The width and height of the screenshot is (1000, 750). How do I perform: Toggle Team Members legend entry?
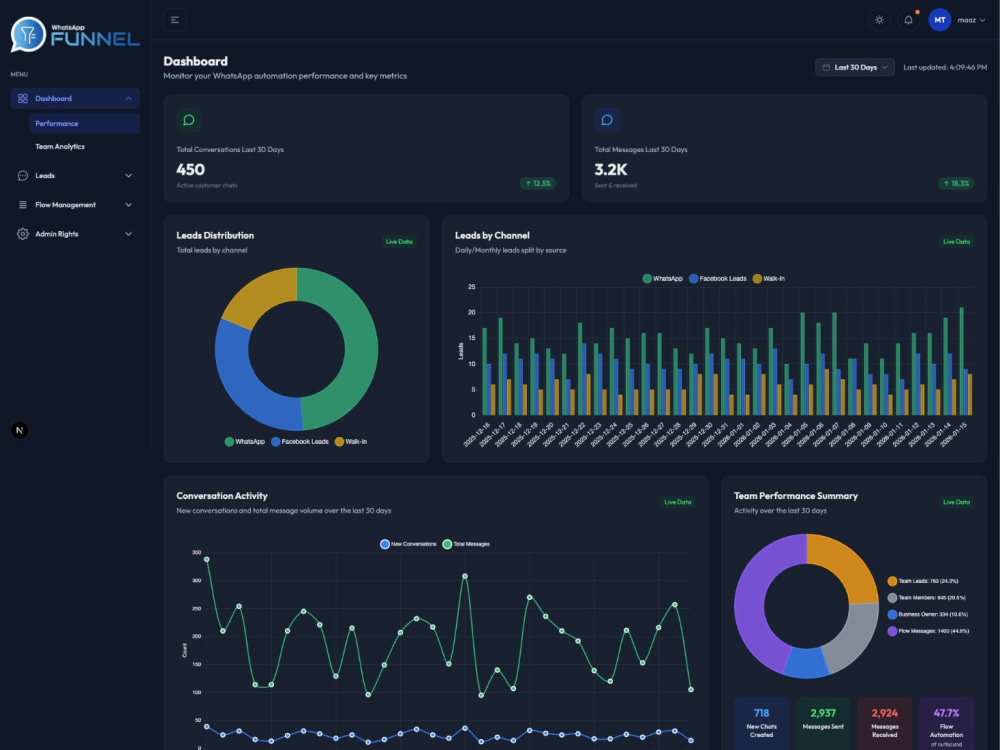click(x=927, y=598)
